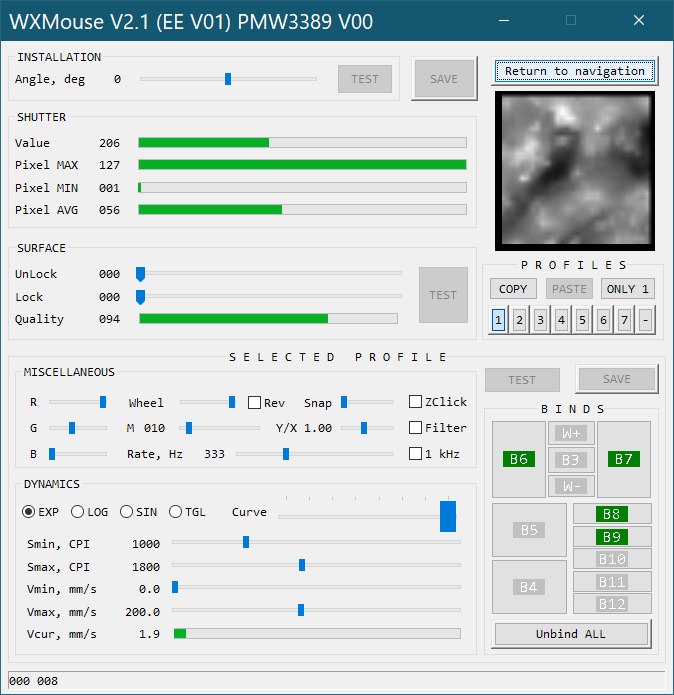Click the Smax, CPI slider handle

[x=302, y=565]
